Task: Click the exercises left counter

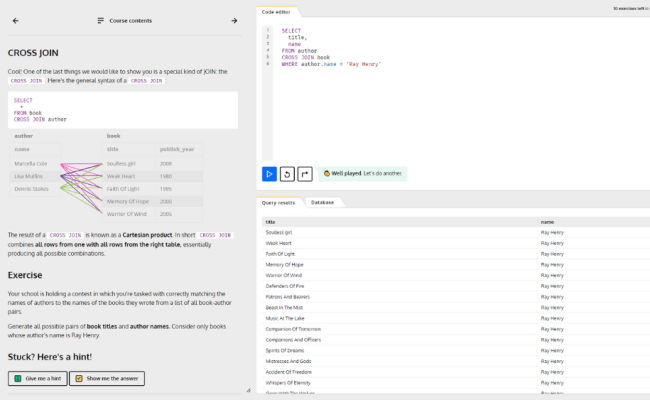Action: [631, 9]
